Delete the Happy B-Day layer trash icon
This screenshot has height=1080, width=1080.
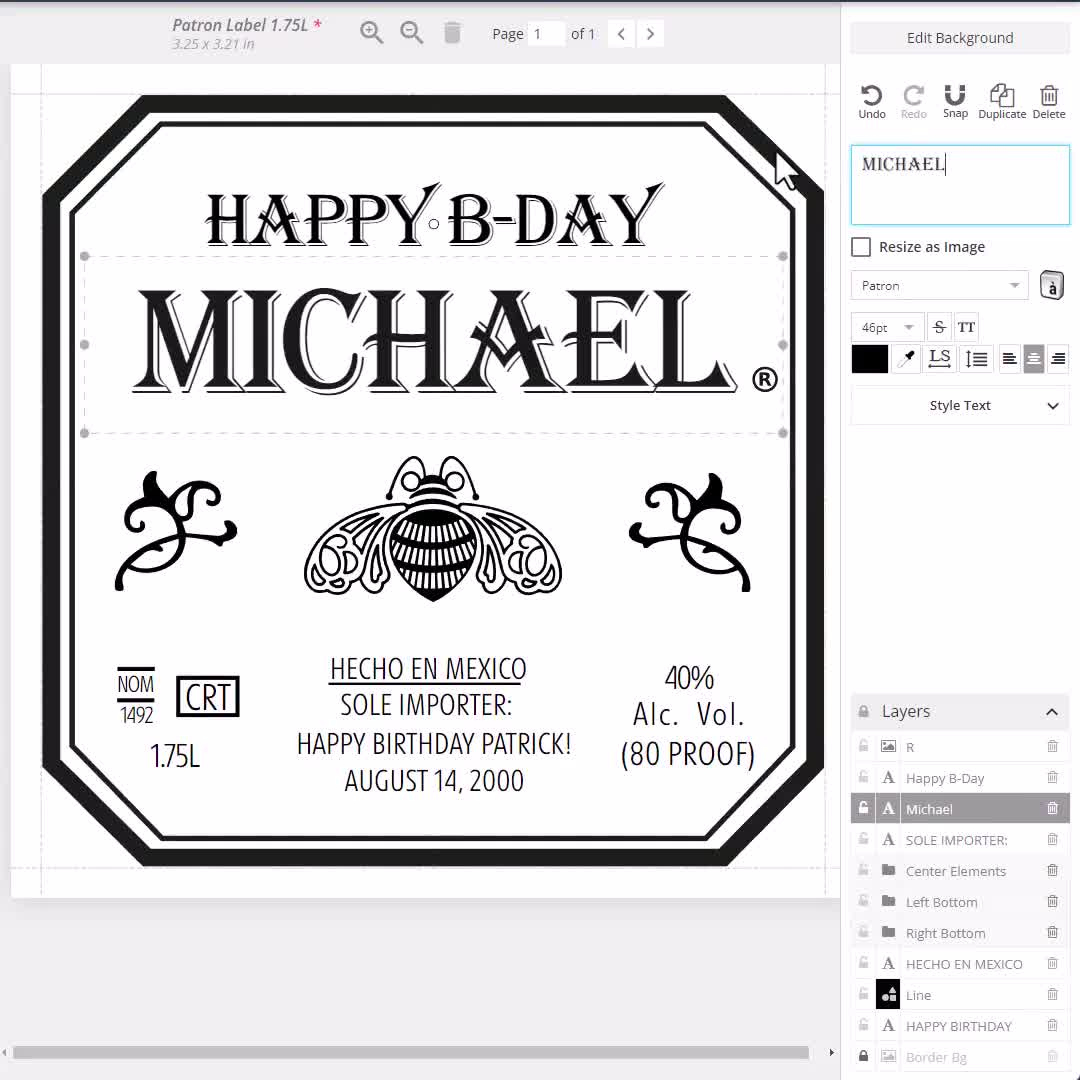pyautogui.click(x=1052, y=777)
